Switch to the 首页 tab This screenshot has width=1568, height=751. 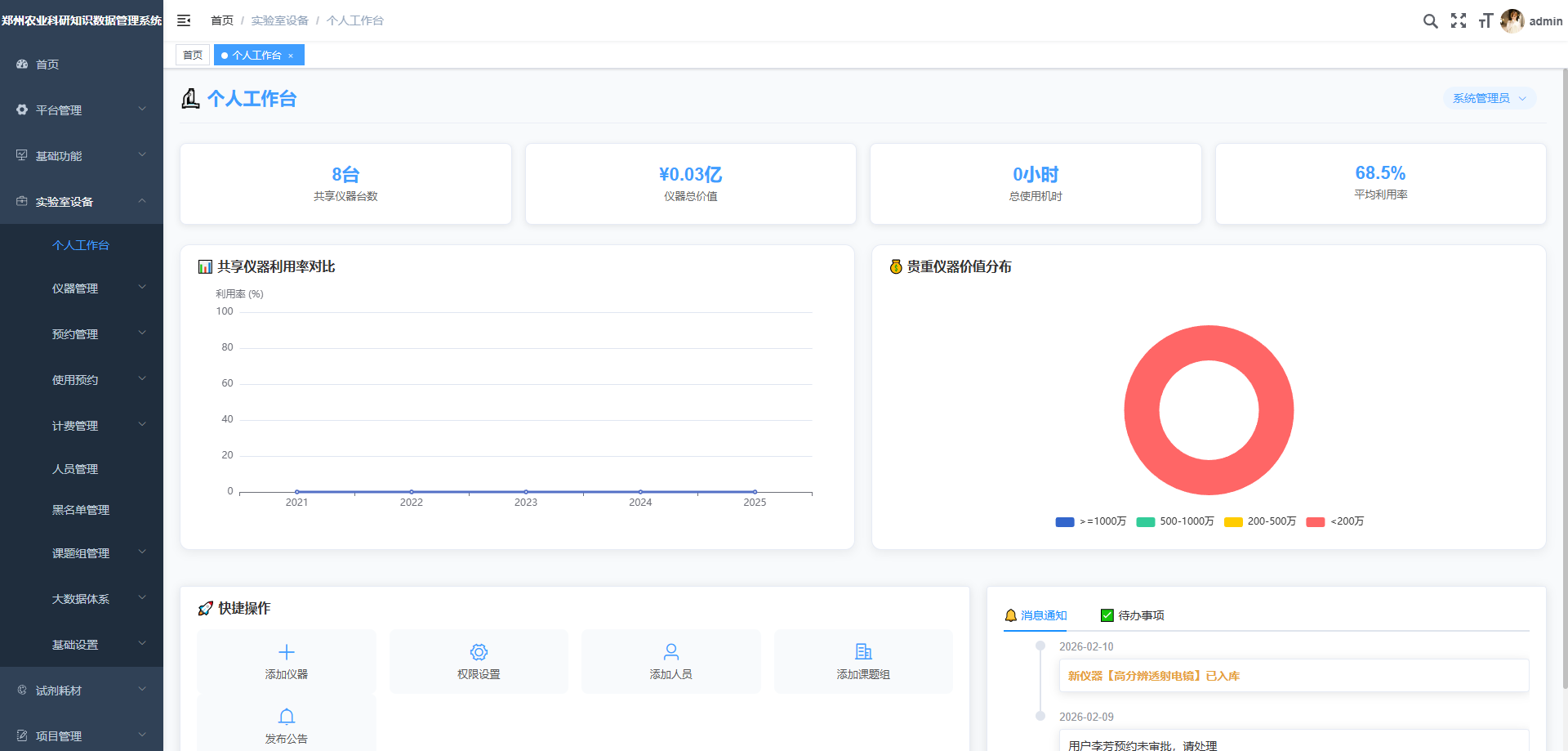click(x=193, y=54)
